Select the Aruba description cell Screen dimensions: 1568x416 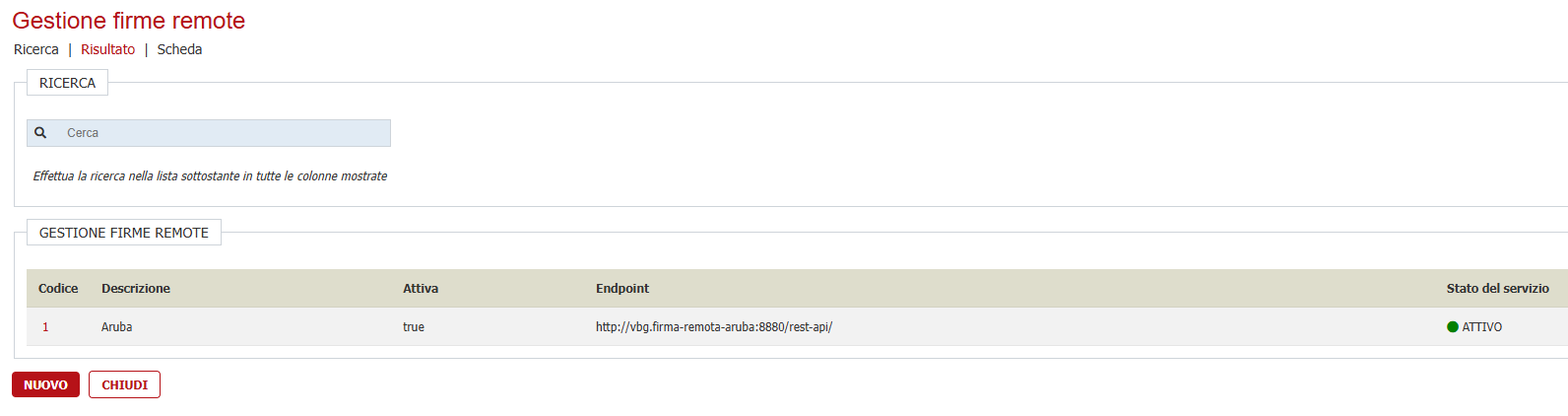click(116, 327)
